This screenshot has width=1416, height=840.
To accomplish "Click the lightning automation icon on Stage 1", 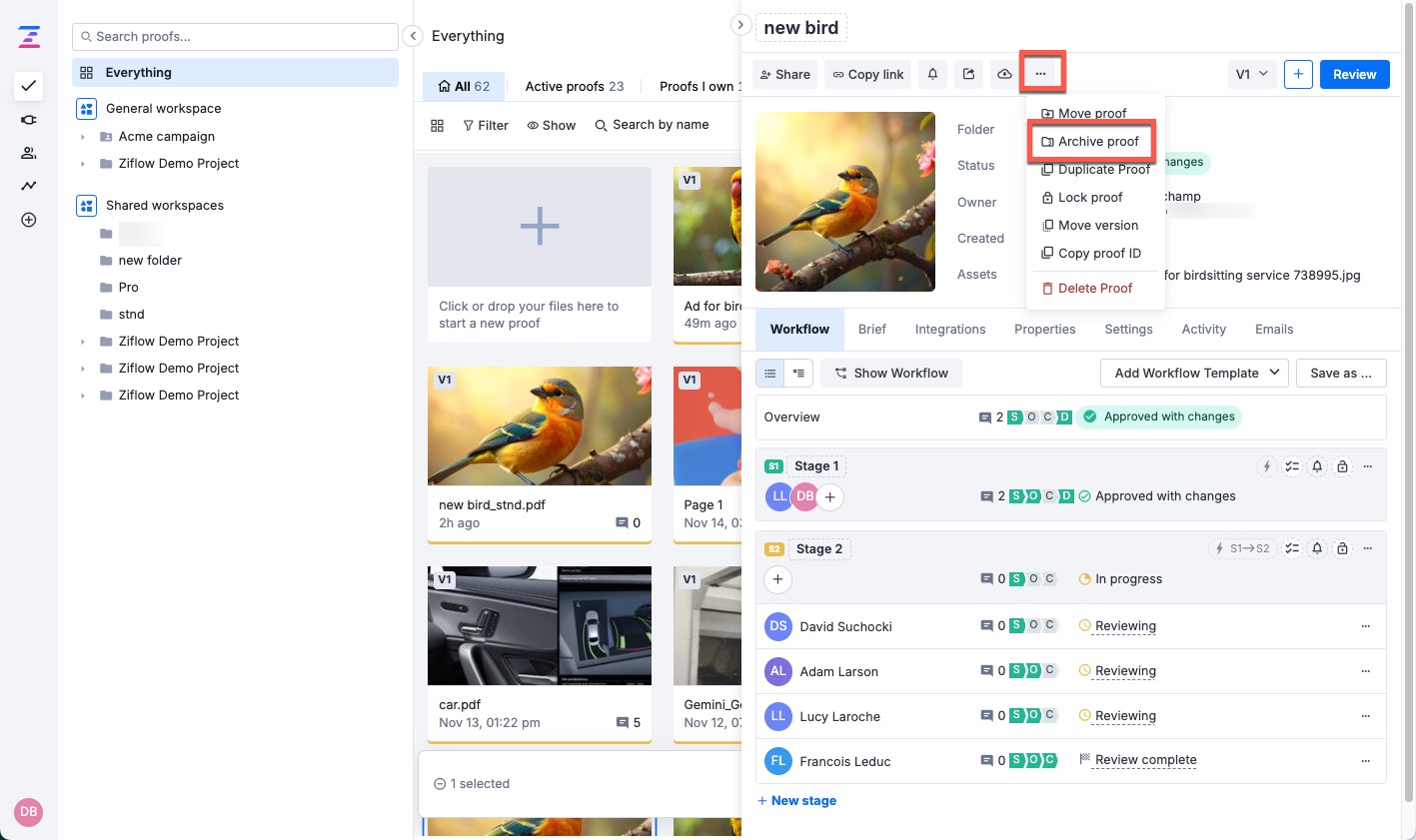I will pos(1267,465).
